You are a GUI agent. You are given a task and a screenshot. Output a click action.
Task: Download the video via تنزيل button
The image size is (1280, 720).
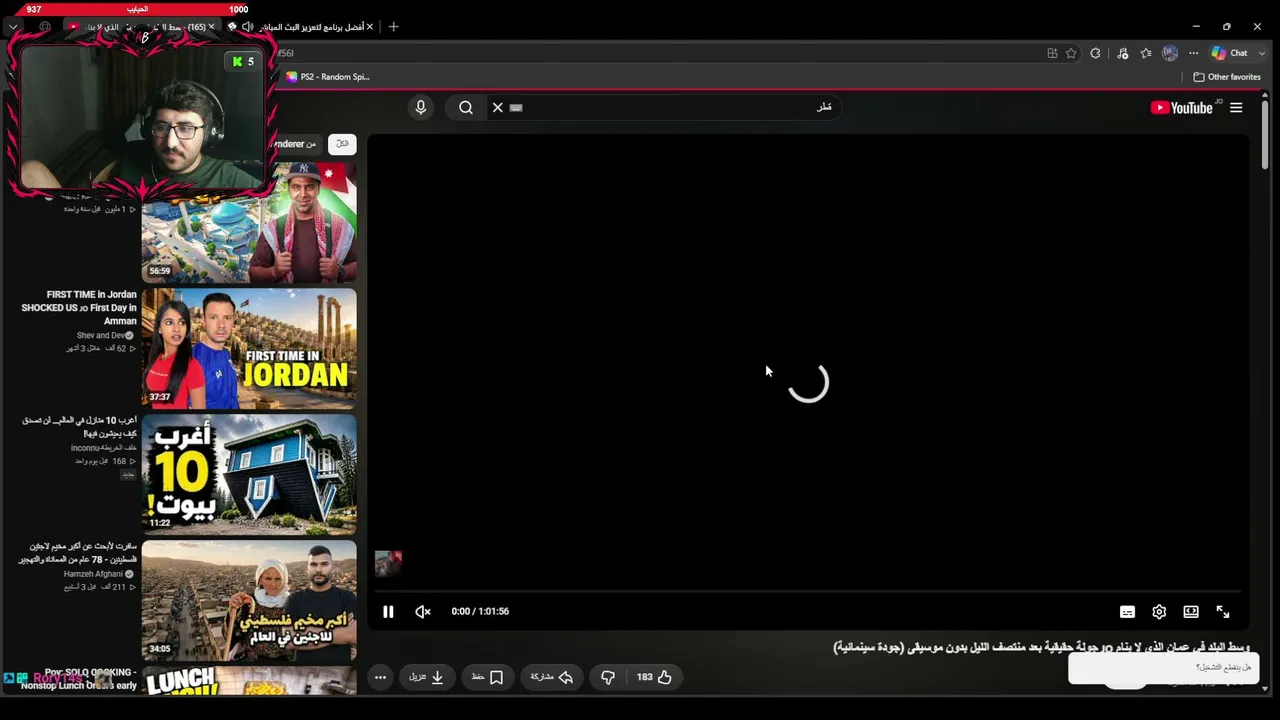[427, 677]
